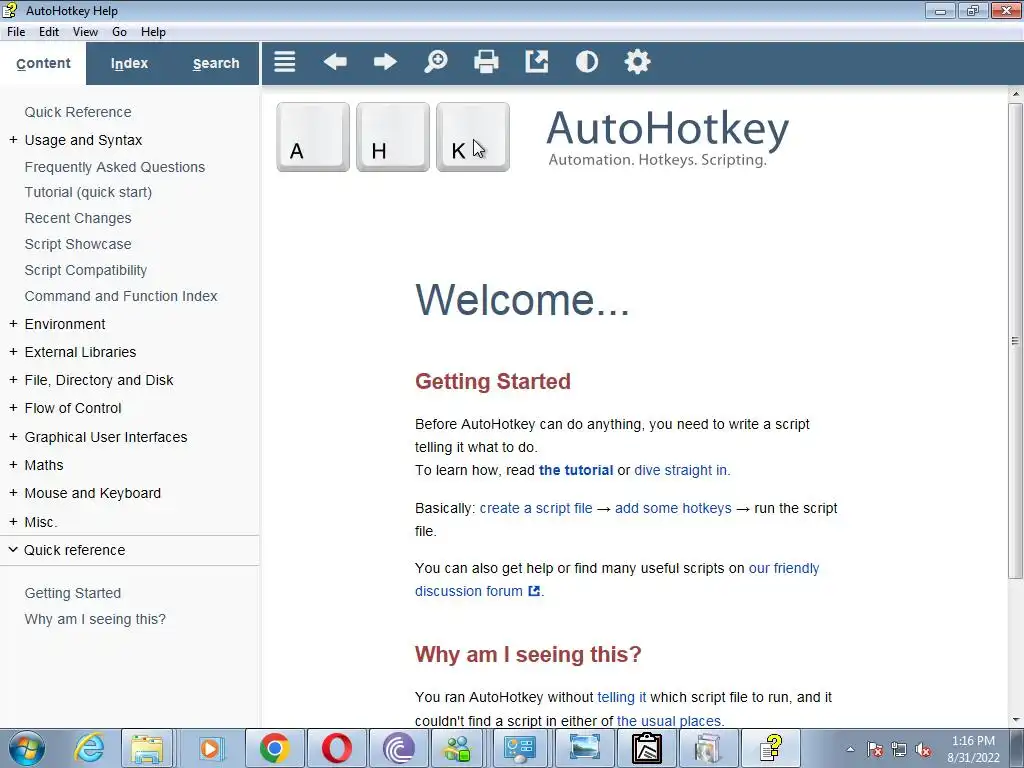Open the View menu
The height and width of the screenshot is (768, 1024).
[85, 32]
